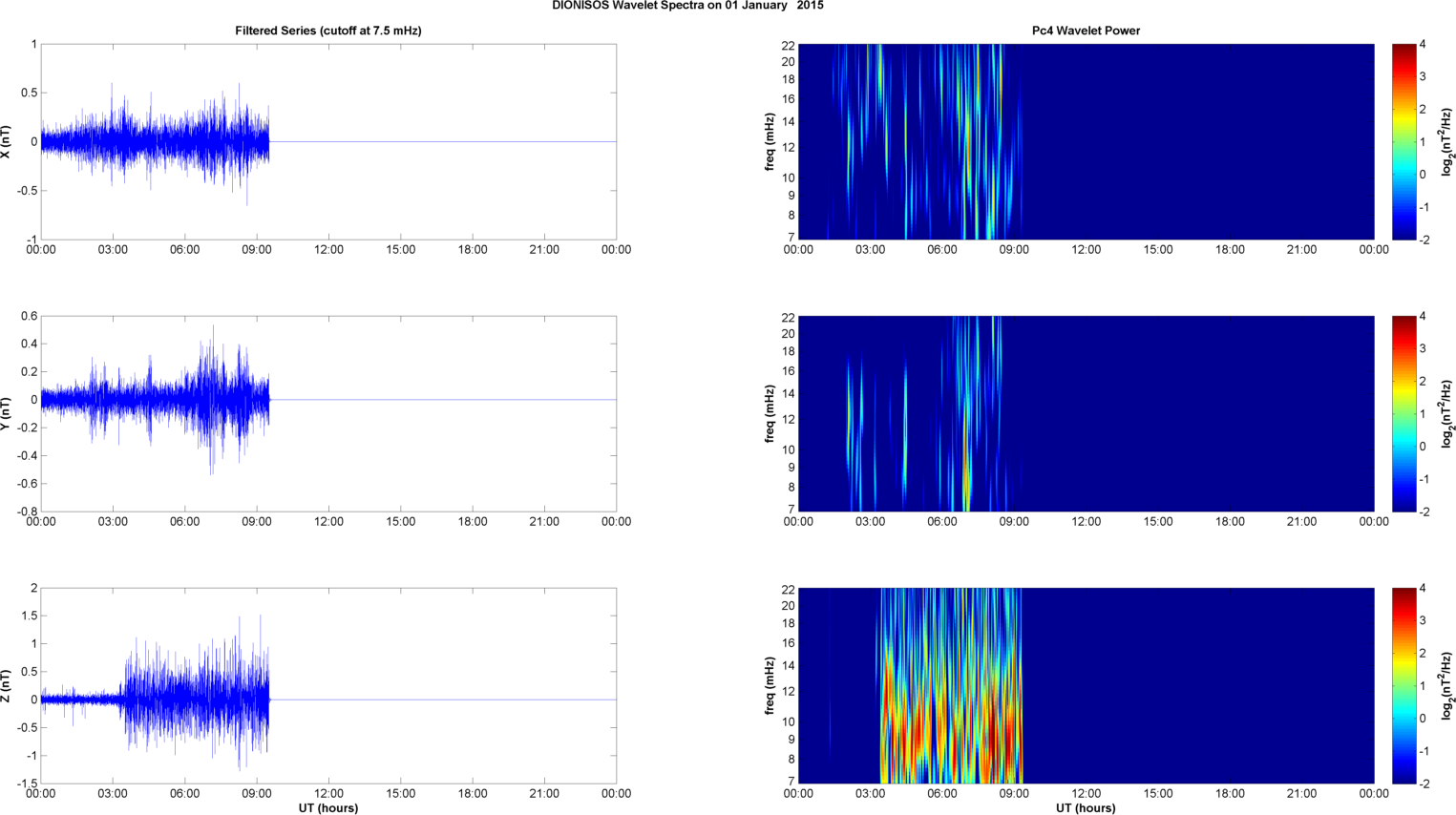Click the DIONISOS Wavelet Spectra figure title
The width and height of the screenshot is (1456, 815).
click(x=687, y=6)
